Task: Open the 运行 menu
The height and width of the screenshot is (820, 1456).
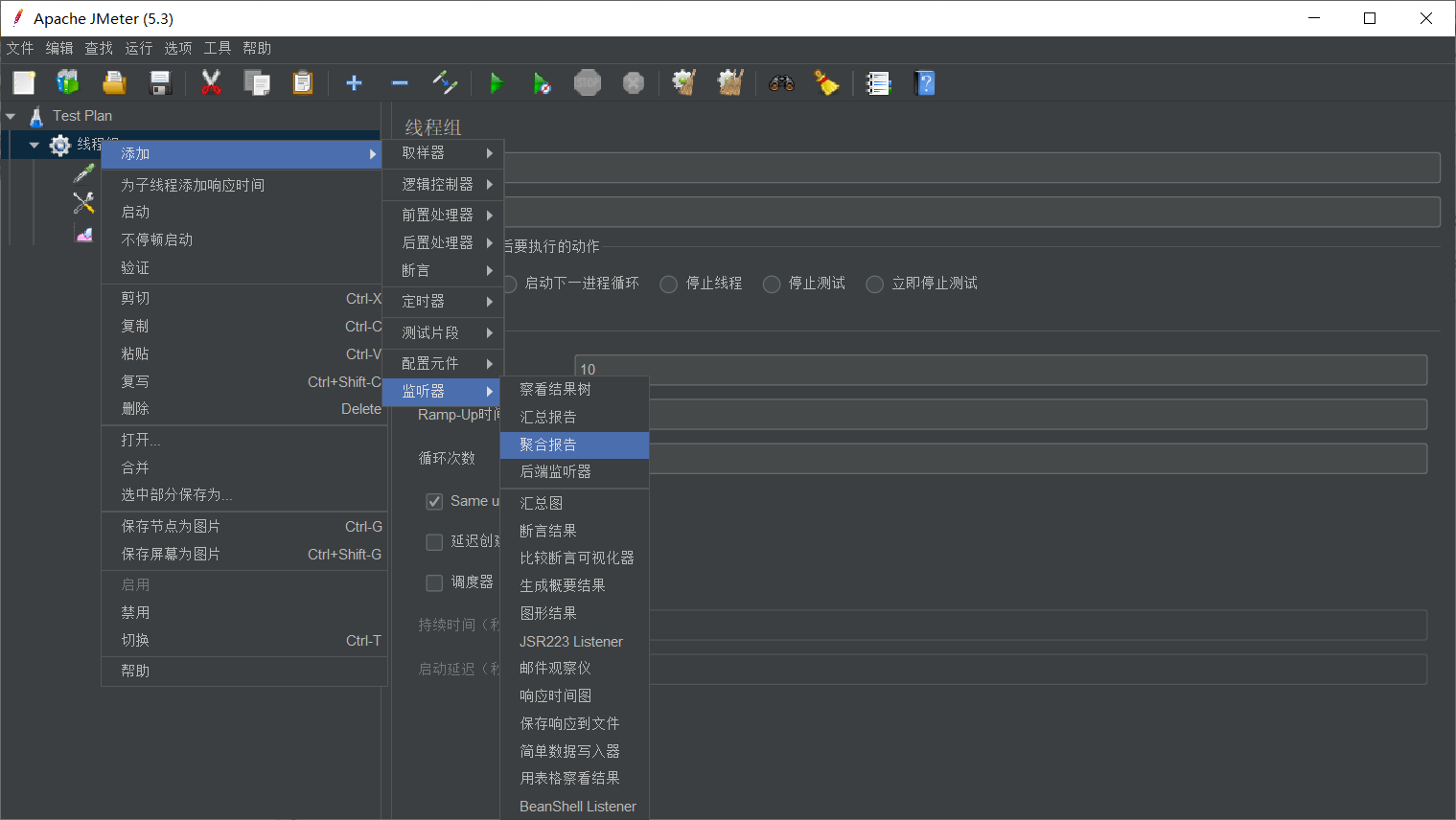Action: pos(139,49)
